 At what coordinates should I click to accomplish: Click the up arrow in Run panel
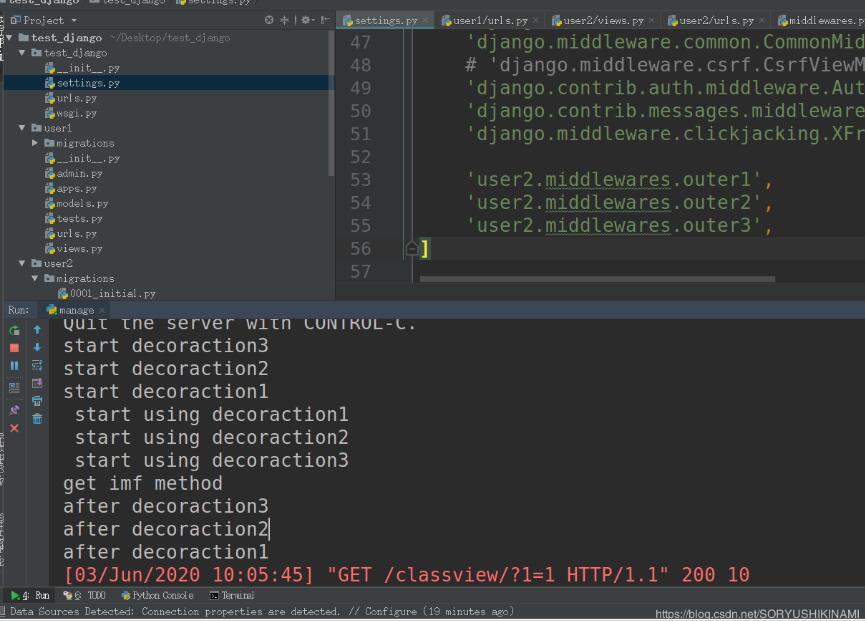37,330
